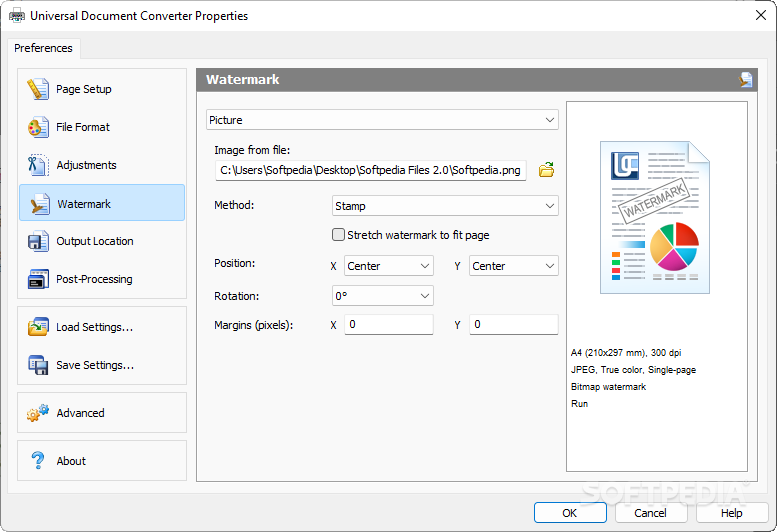Click the 'Position:' label
The width and height of the screenshot is (777, 532).
click(234, 263)
